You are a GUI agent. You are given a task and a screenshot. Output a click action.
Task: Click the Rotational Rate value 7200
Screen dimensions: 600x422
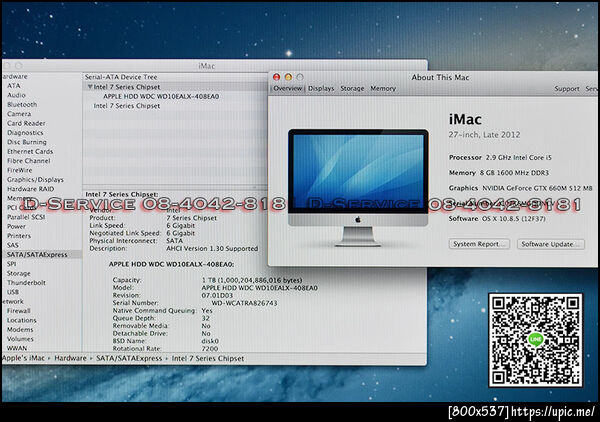click(x=210, y=349)
